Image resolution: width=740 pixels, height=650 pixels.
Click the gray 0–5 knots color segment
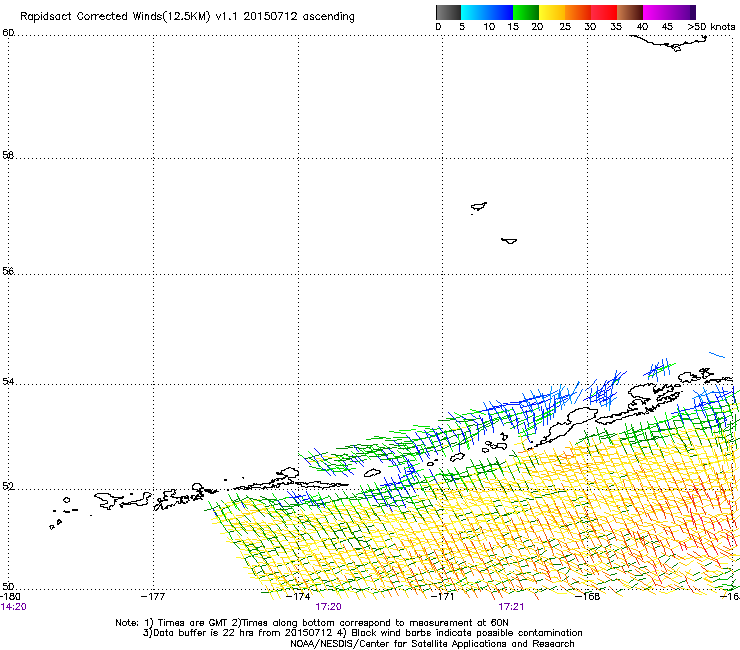click(448, 12)
